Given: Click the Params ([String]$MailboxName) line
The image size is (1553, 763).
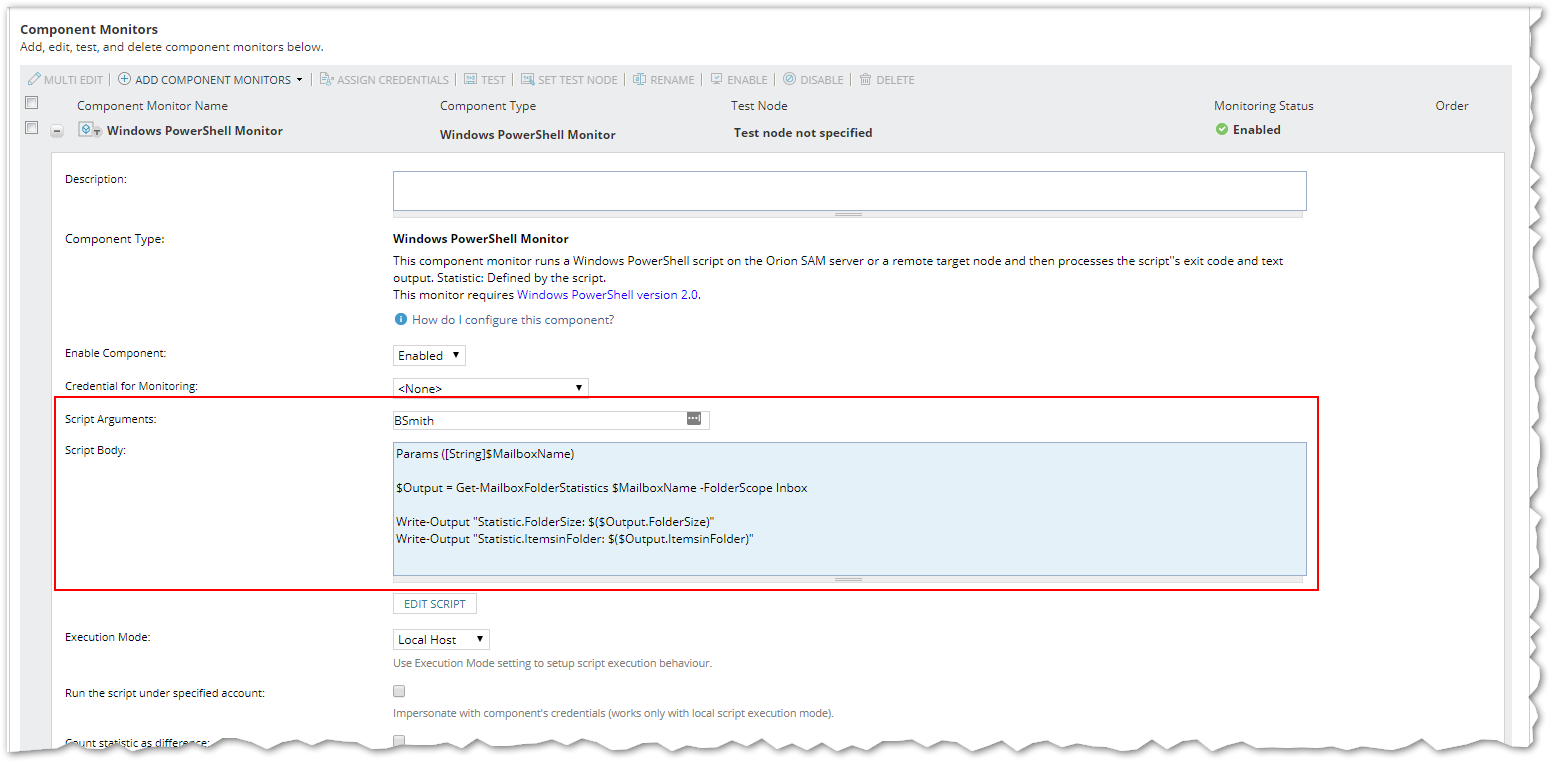Looking at the screenshot, I should (x=485, y=454).
